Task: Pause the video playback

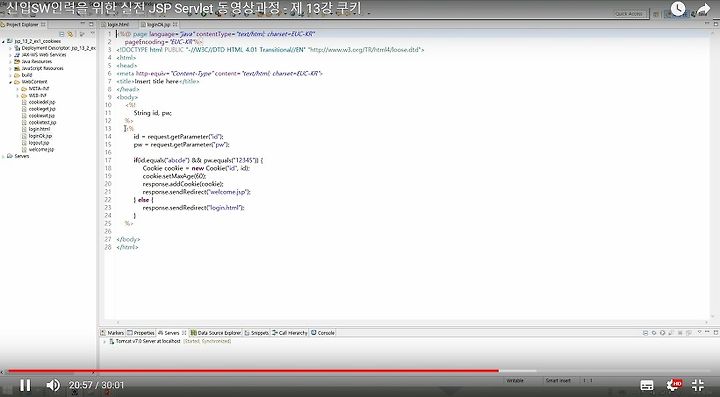Action: 25,385
